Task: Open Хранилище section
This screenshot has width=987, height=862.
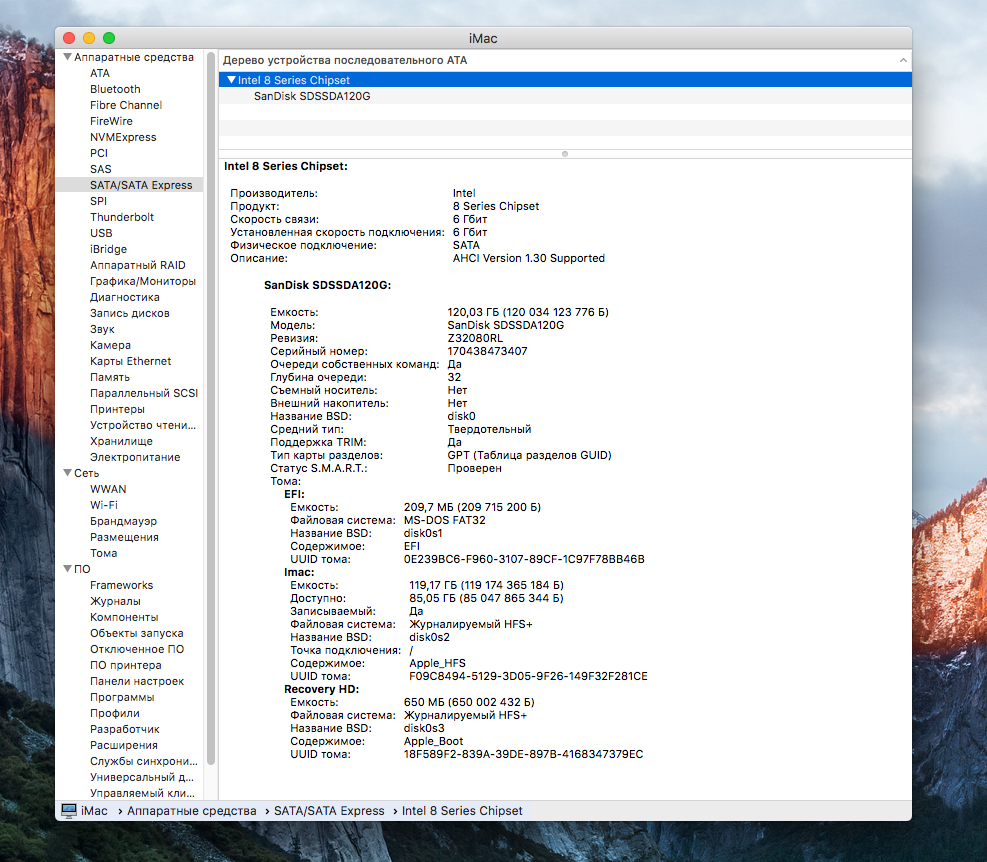Action: tap(121, 441)
